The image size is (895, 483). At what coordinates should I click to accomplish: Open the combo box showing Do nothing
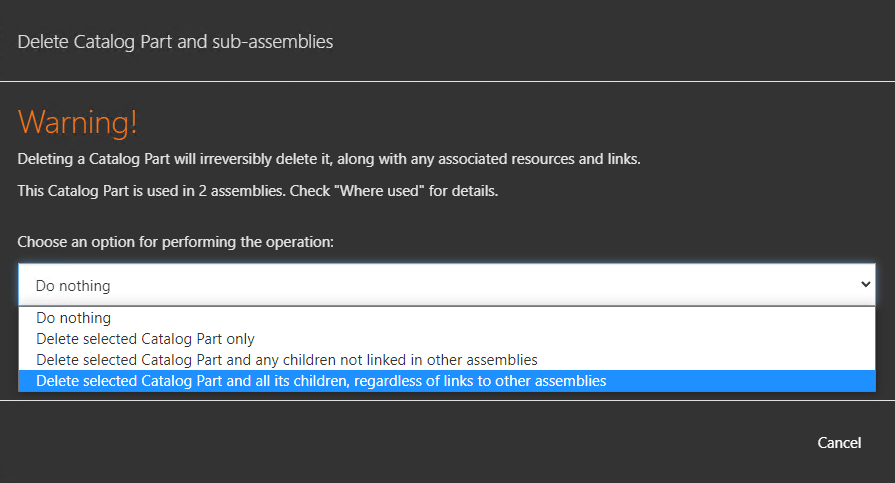pos(447,285)
